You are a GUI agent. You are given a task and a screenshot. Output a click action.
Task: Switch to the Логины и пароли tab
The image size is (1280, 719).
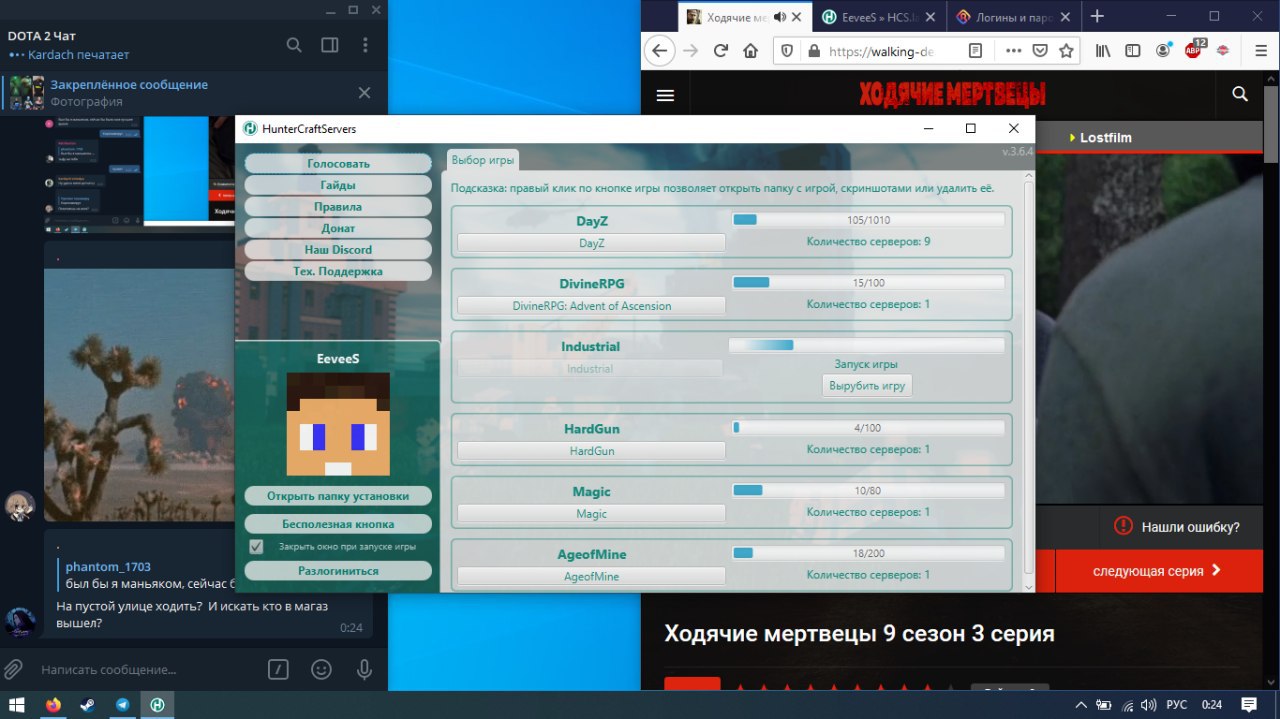(x=1012, y=17)
